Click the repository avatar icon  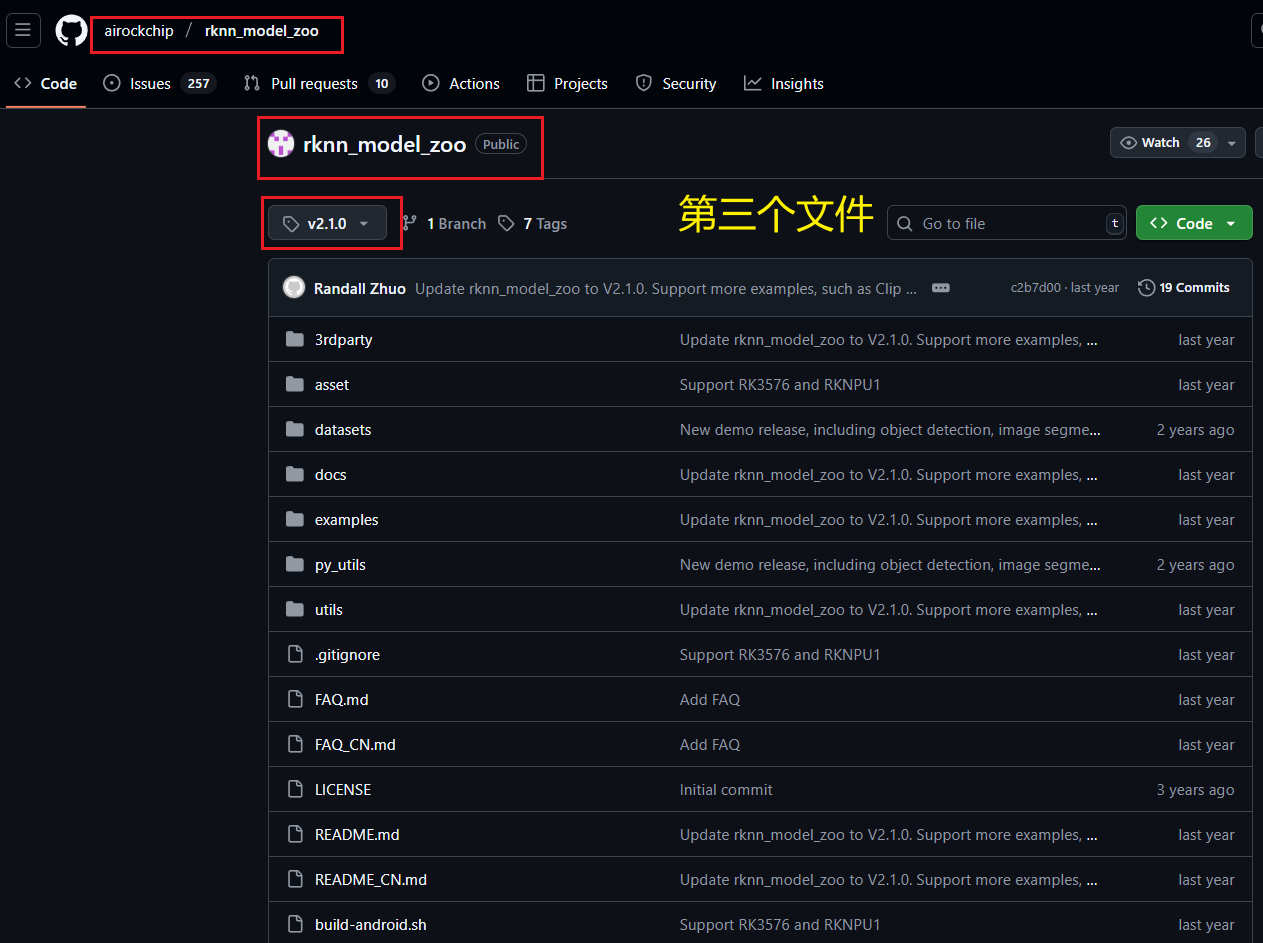[x=281, y=144]
